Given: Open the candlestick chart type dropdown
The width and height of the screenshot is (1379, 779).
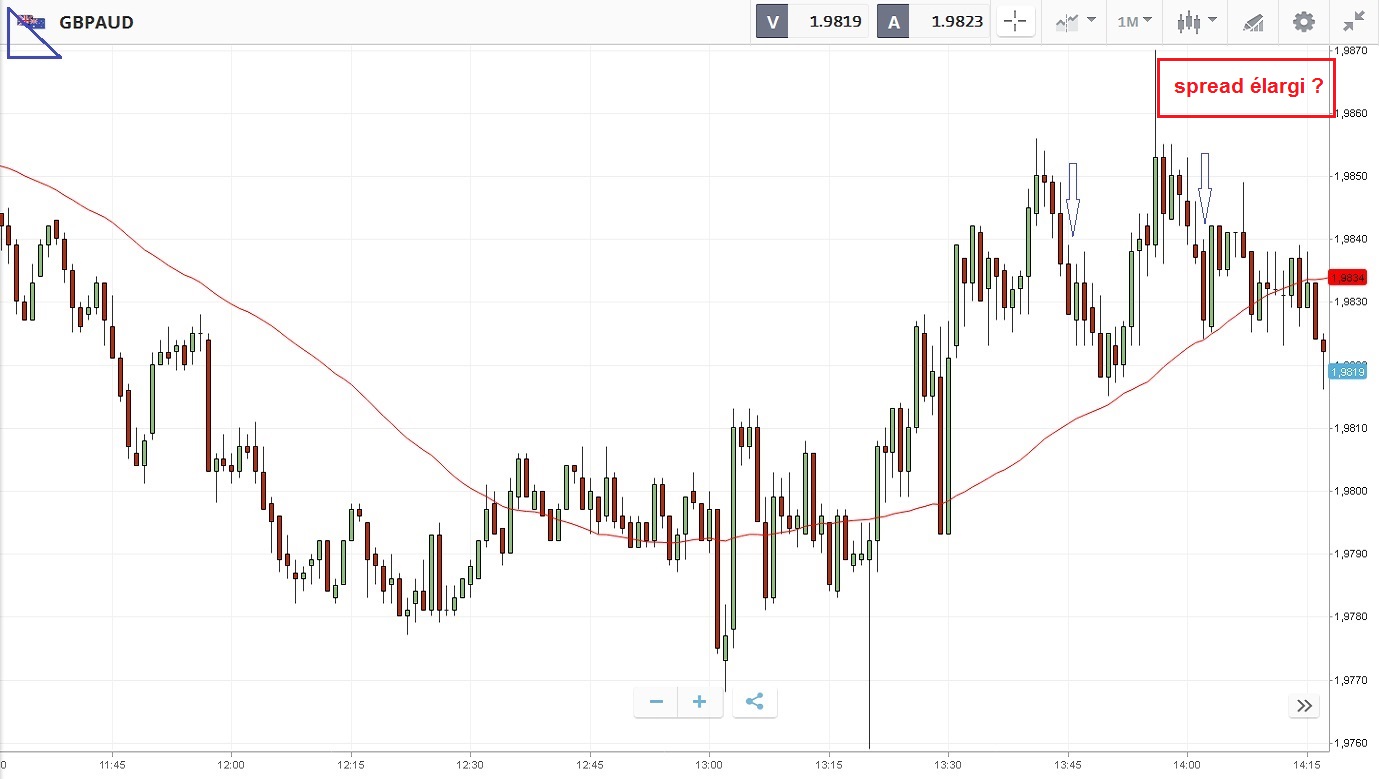Looking at the screenshot, I should click(1196, 22).
